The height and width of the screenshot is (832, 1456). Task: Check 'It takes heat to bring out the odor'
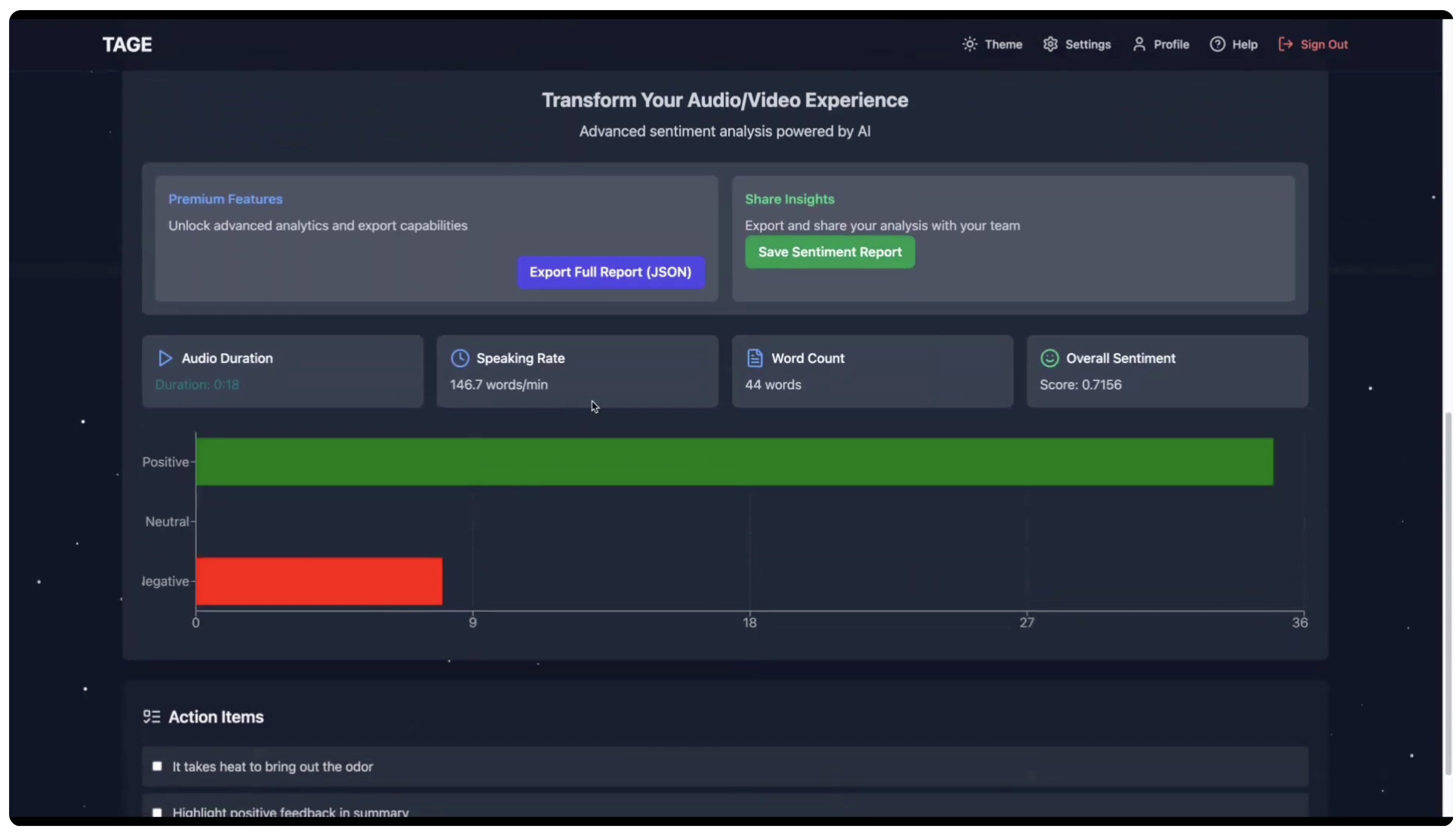pos(157,766)
